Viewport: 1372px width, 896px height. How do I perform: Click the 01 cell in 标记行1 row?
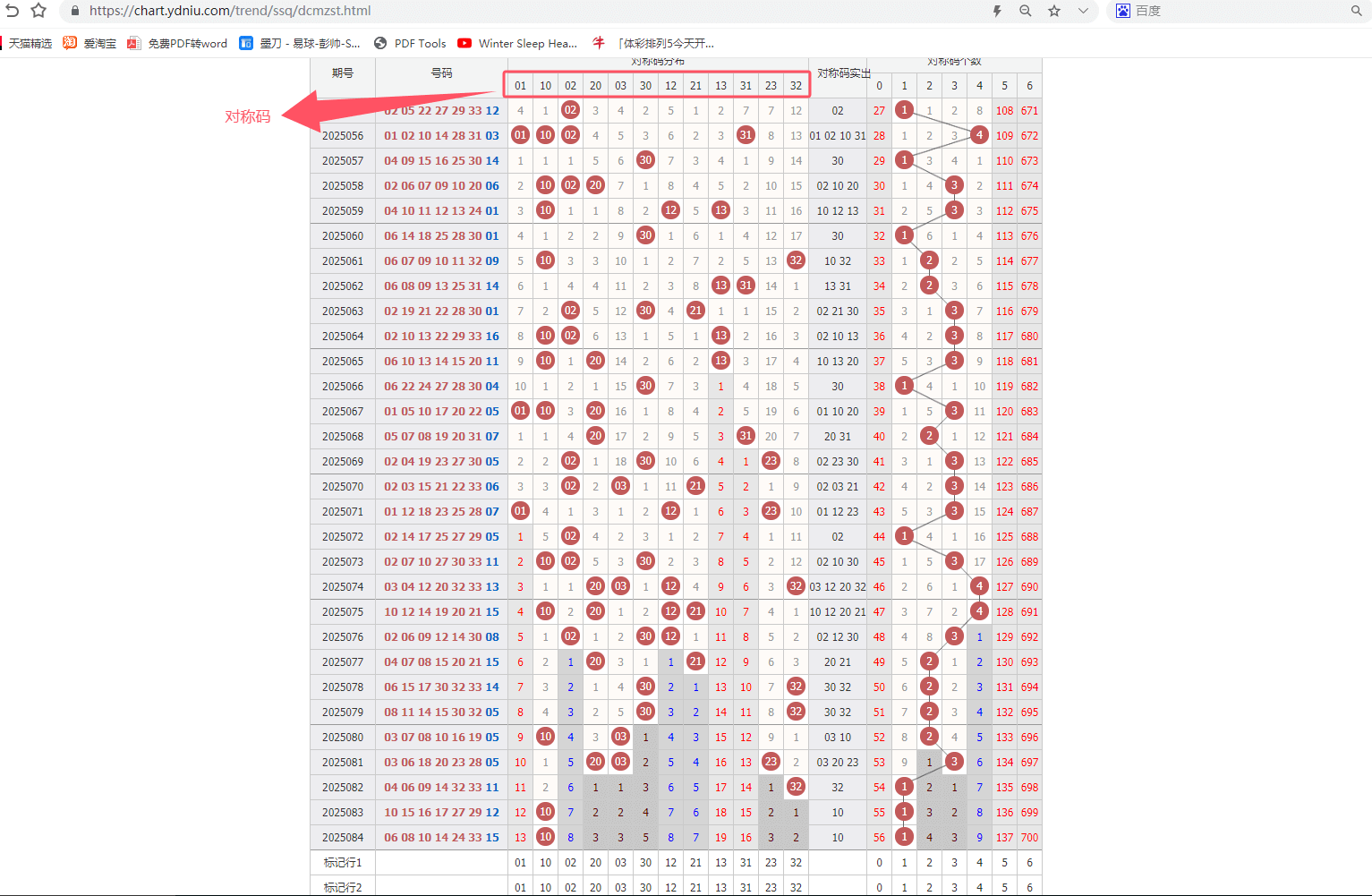click(520, 863)
